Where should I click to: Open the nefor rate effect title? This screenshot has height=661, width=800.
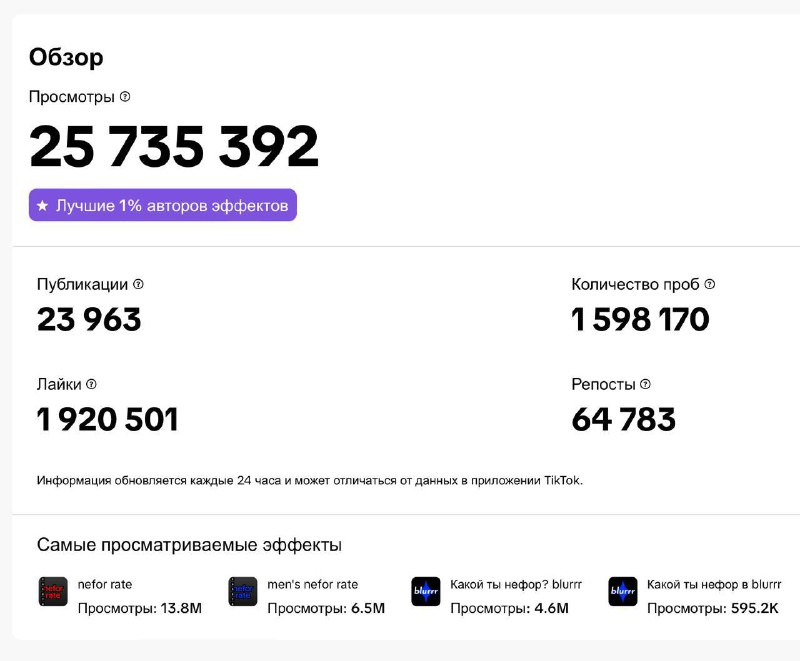(x=105, y=584)
